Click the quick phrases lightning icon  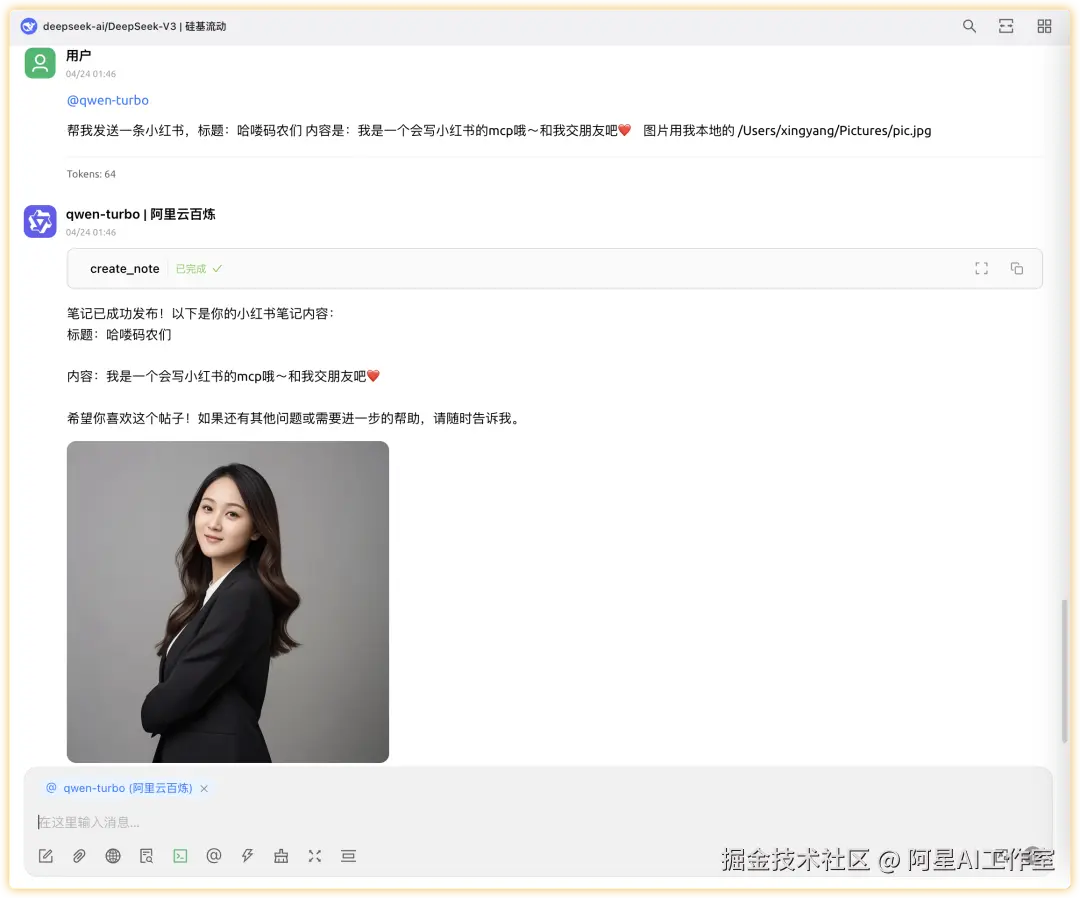[x=247, y=856]
